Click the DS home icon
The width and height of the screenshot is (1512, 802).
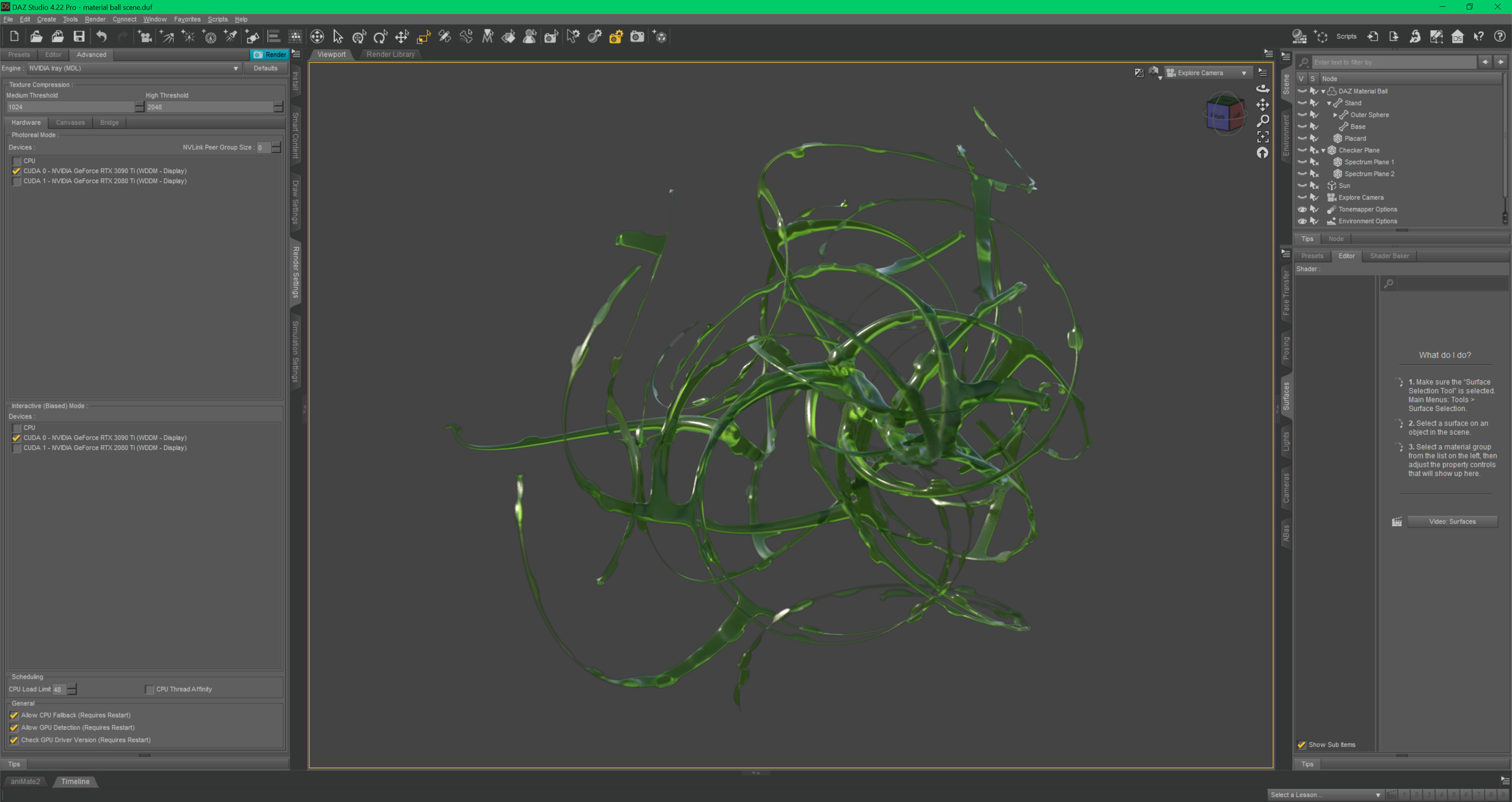click(1457, 36)
